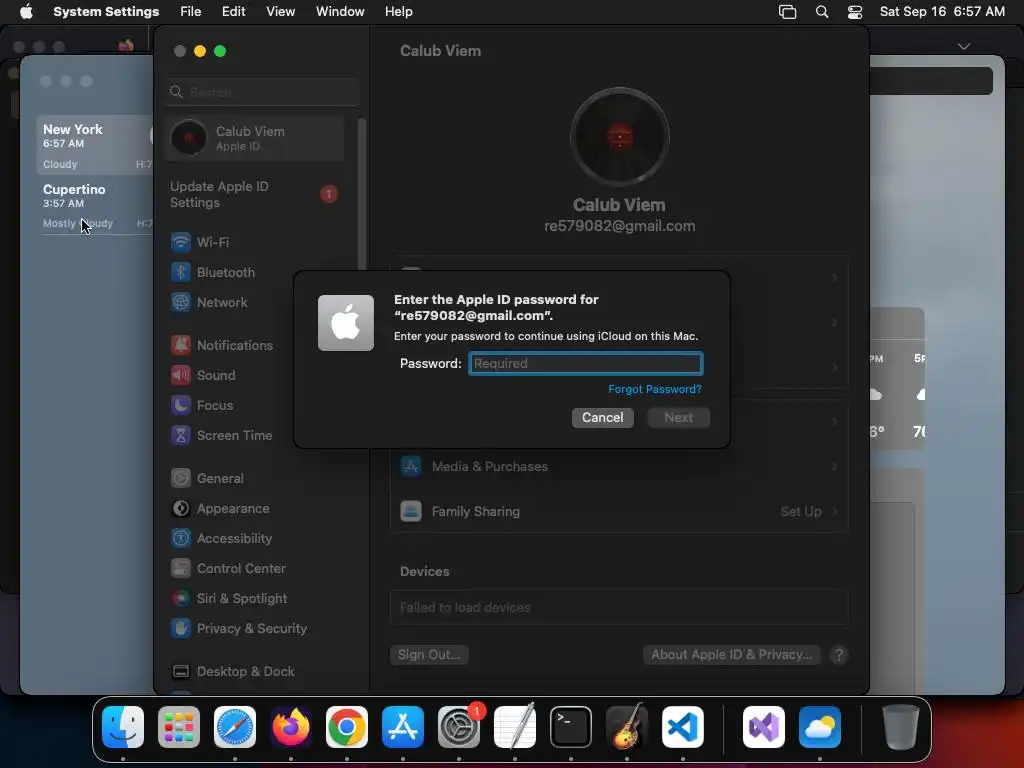Click Calub Viem profile avatar picture
The image size is (1024, 768).
click(619, 137)
